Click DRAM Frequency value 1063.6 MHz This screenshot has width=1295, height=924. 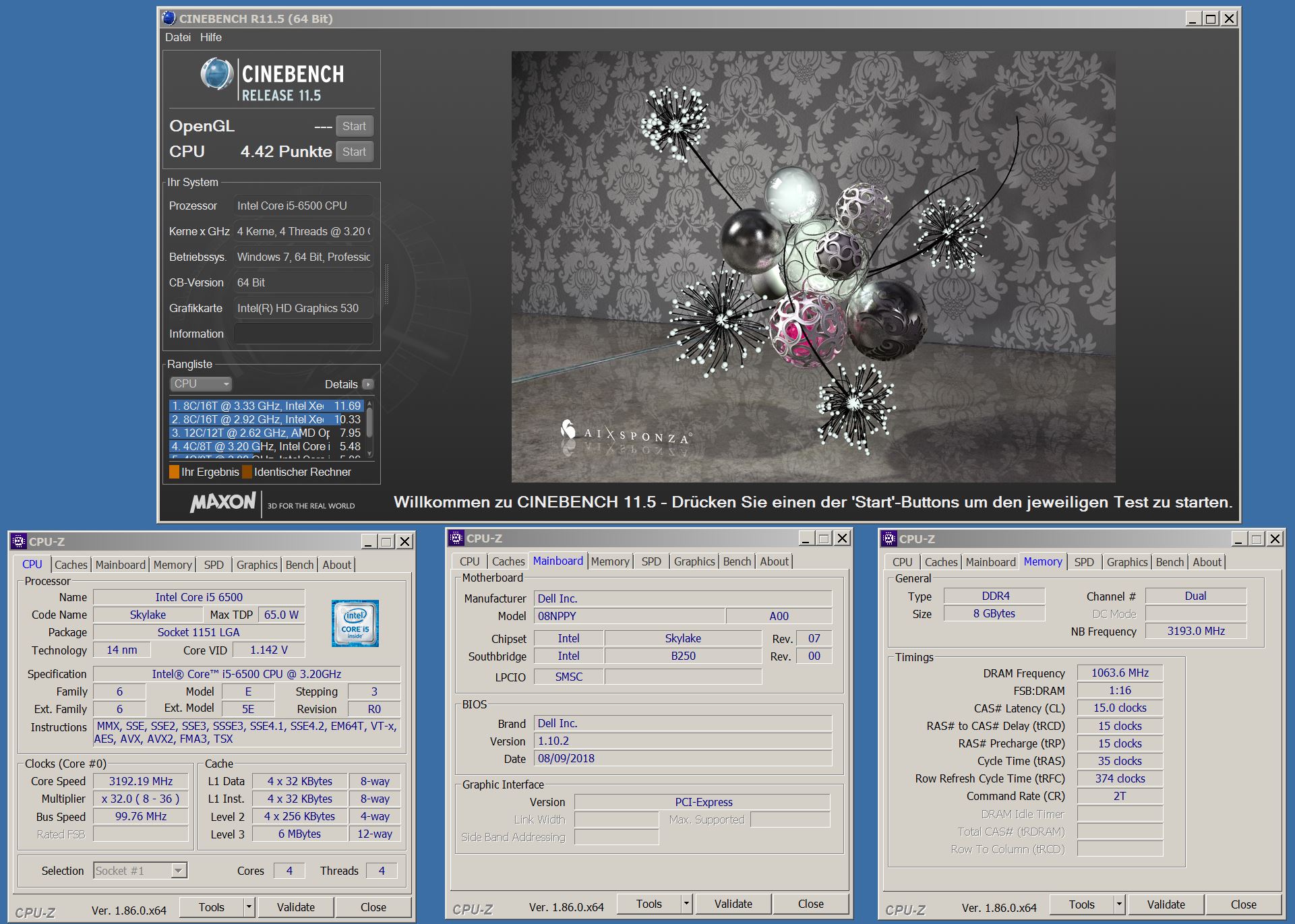(x=1120, y=673)
